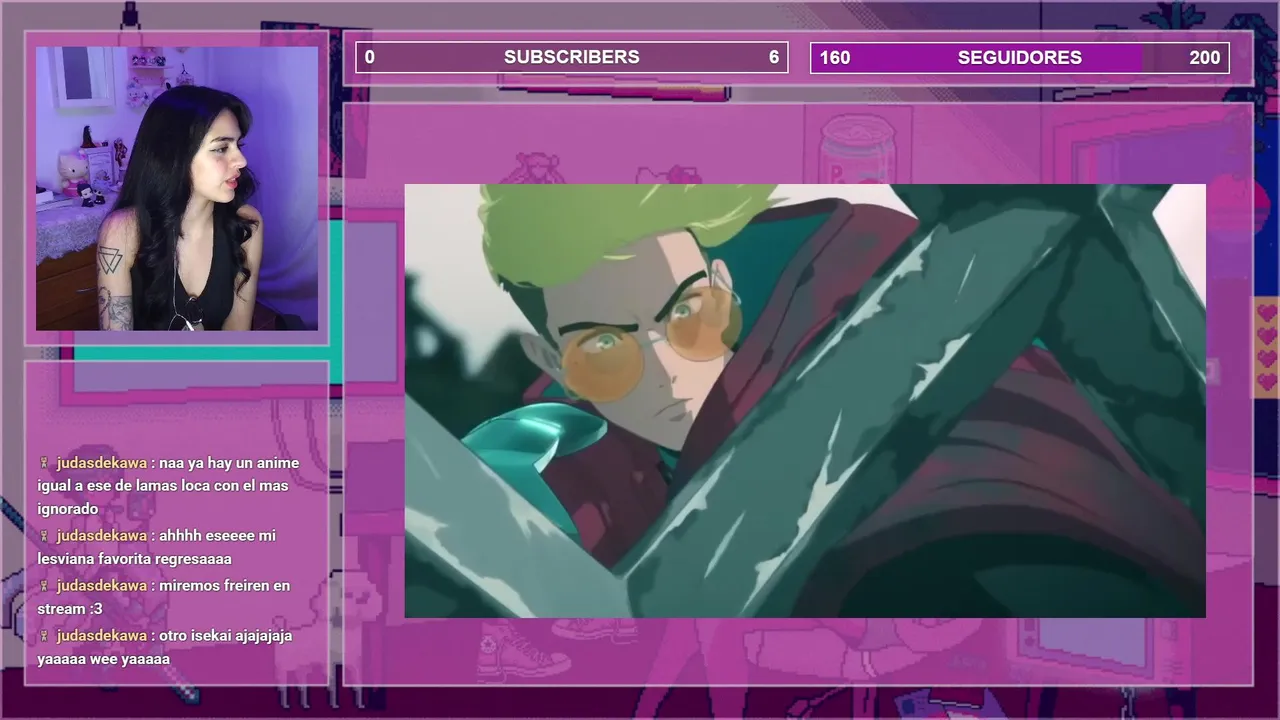Click the current subscriber count 0
Screen dimensions: 1280x720
coord(370,57)
